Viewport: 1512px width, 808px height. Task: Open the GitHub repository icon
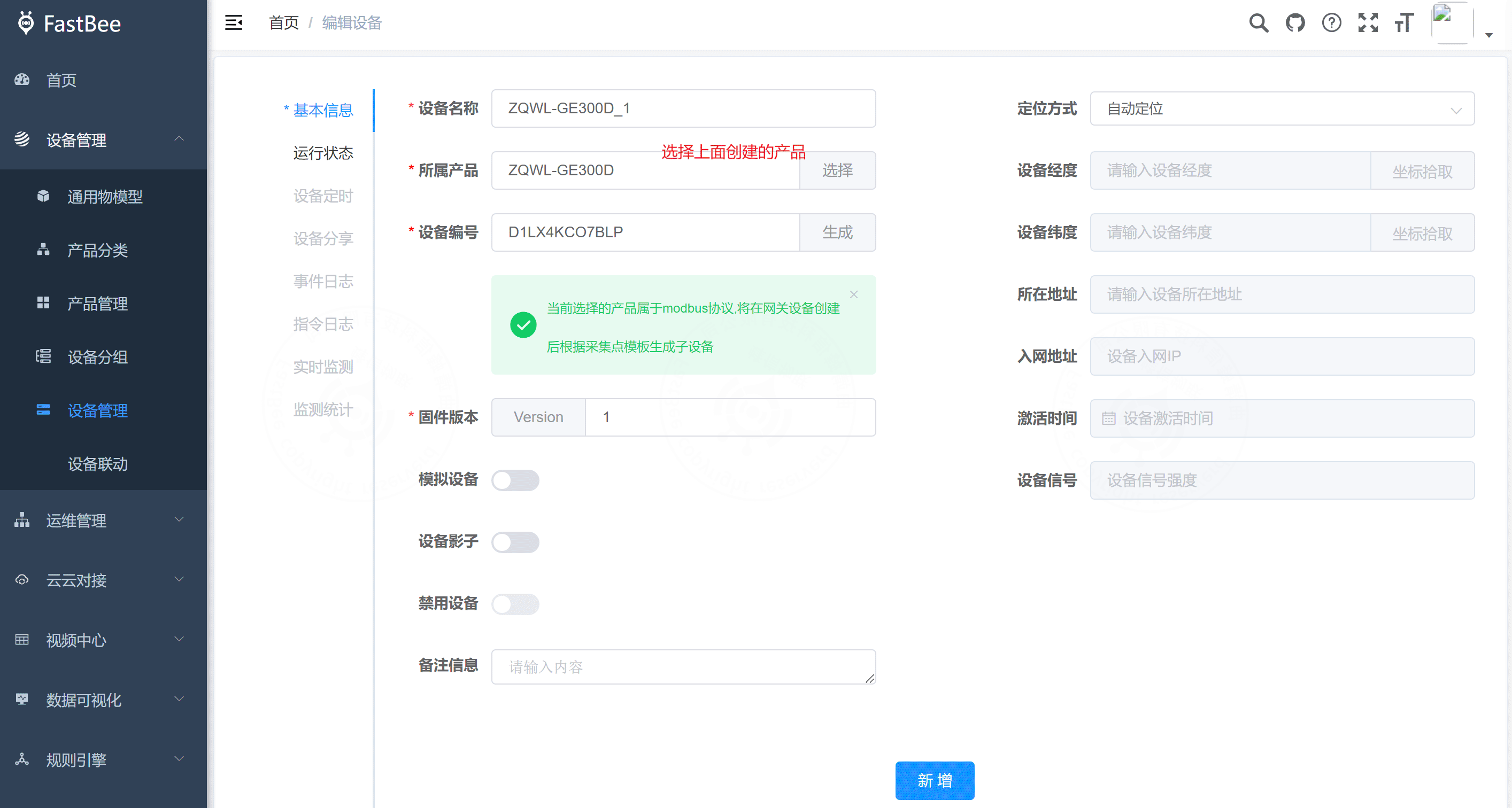[1295, 23]
